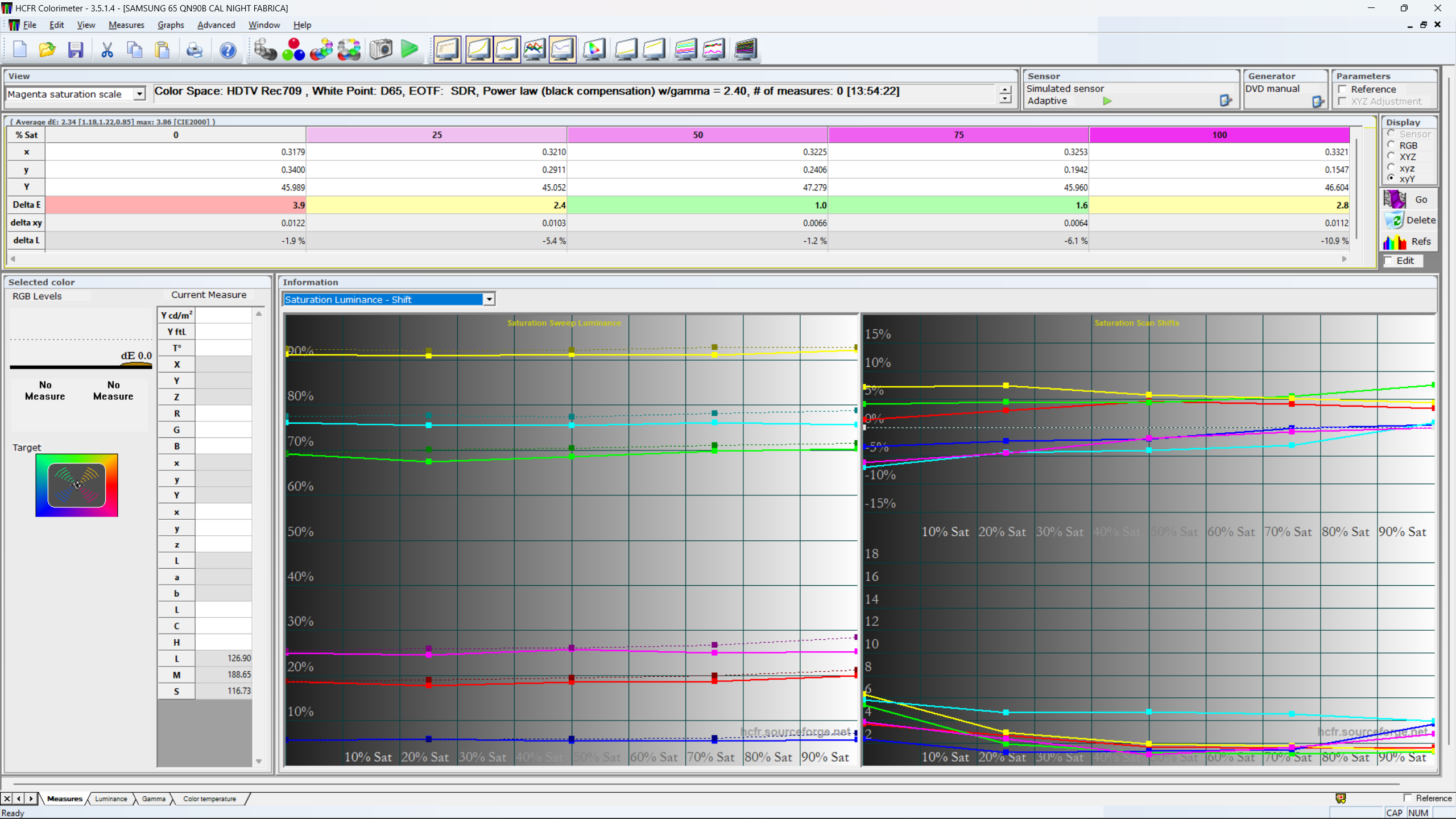Click the Refs button

(1409, 242)
